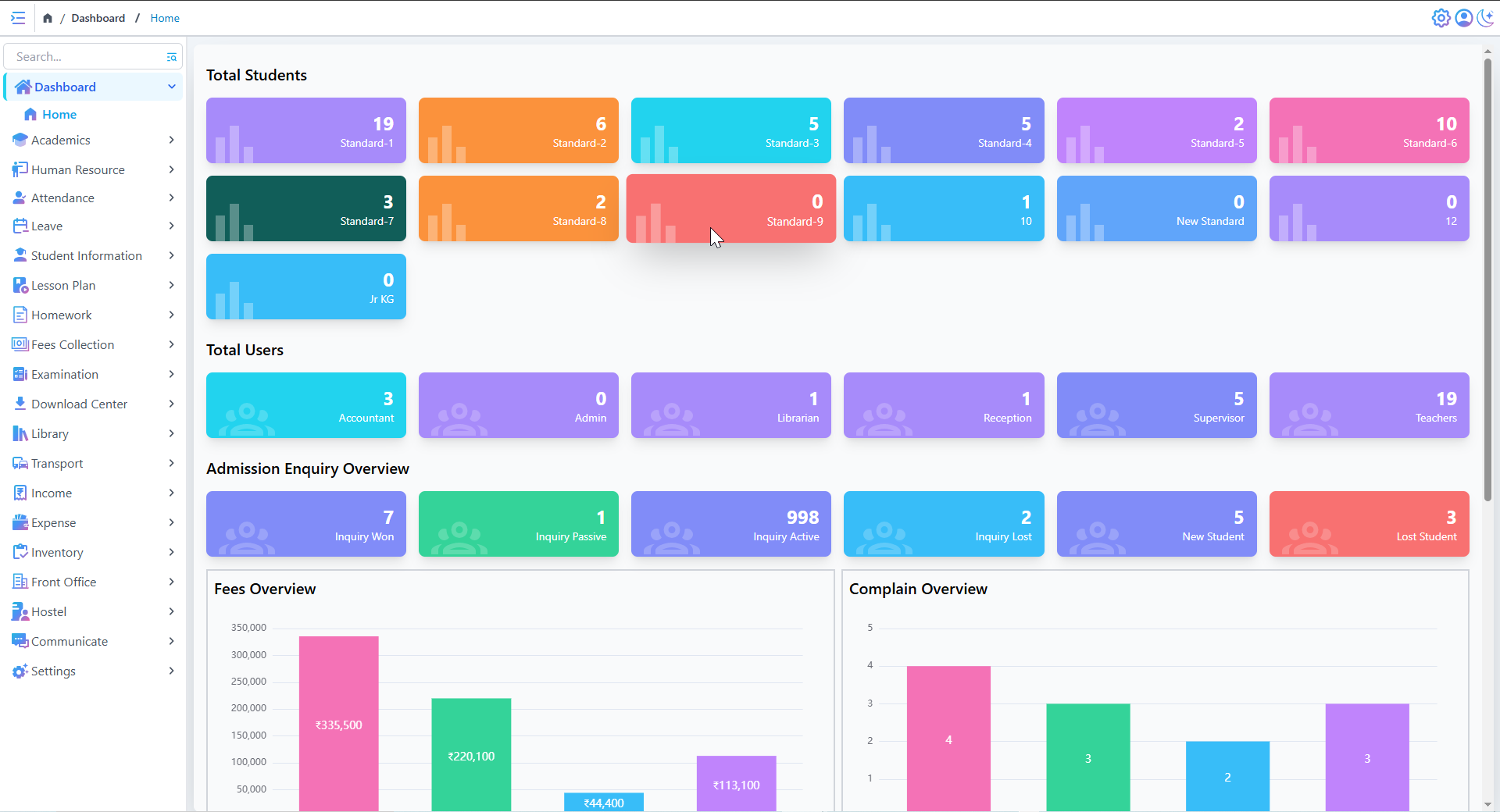The image size is (1500, 812).
Task: Click the search filter icon in sidebar
Action: click(x=171, y=57)
